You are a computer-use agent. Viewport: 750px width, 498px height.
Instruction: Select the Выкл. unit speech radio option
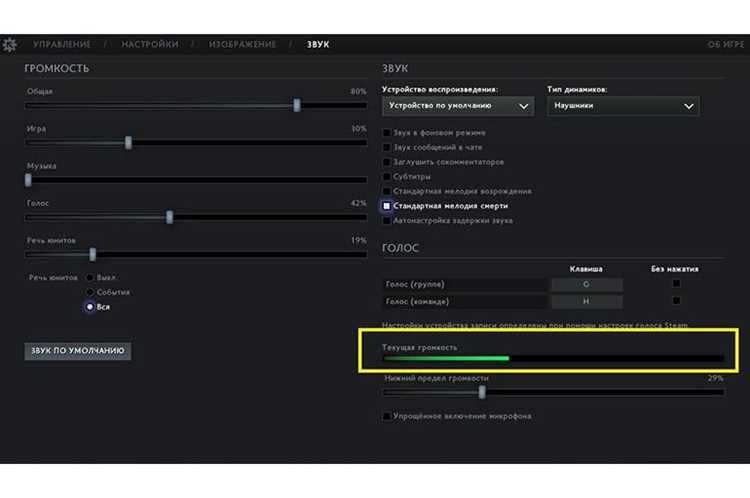coord(89,277)
